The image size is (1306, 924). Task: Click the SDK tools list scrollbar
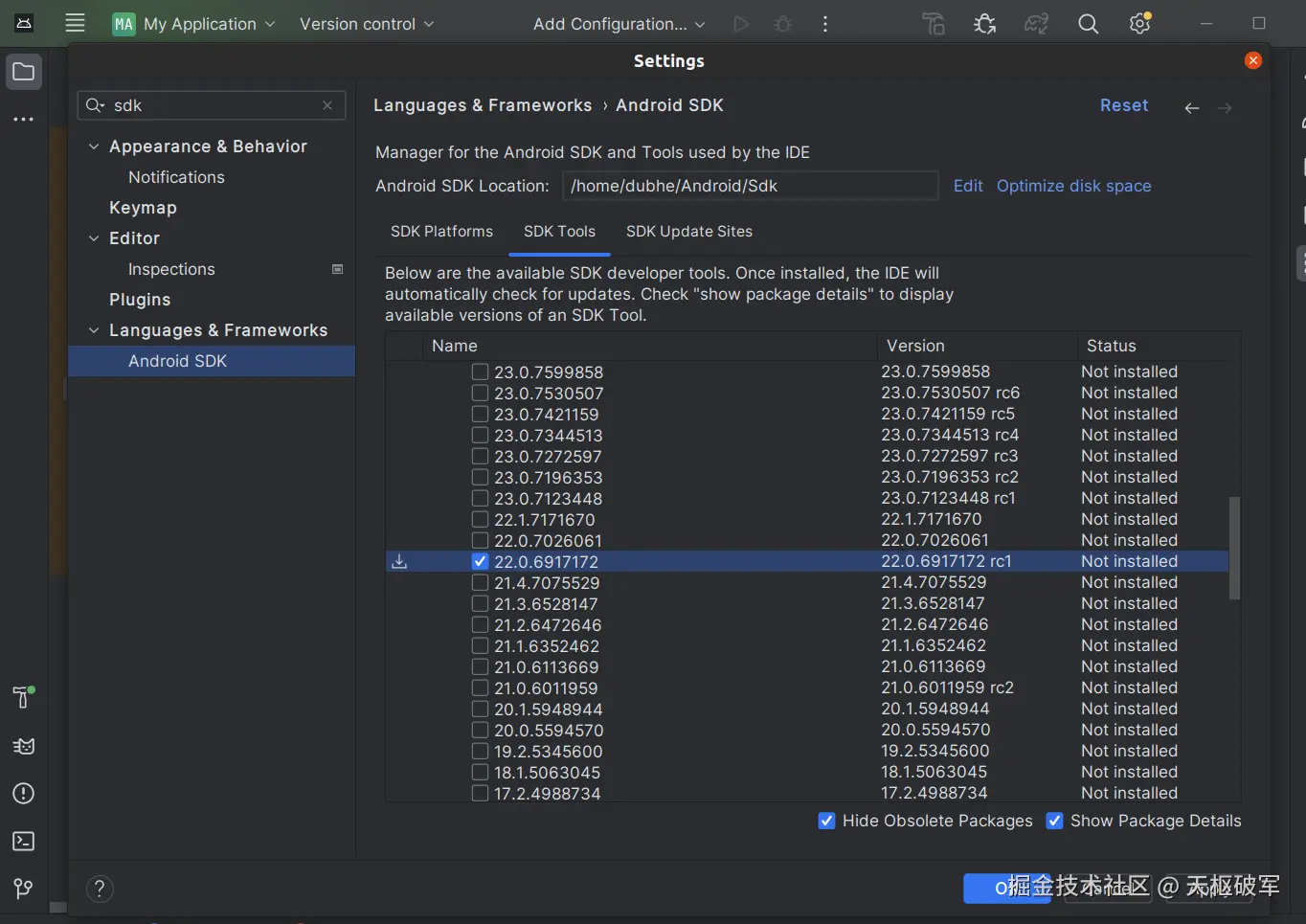click(x=1234, y=548)
